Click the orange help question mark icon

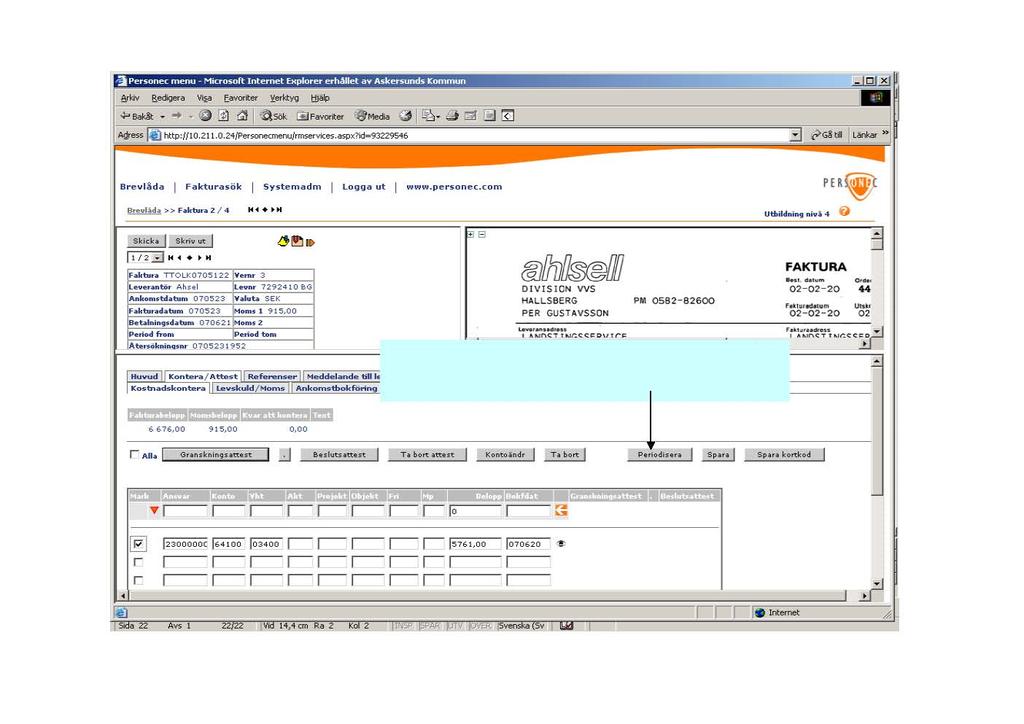[844, 212]
